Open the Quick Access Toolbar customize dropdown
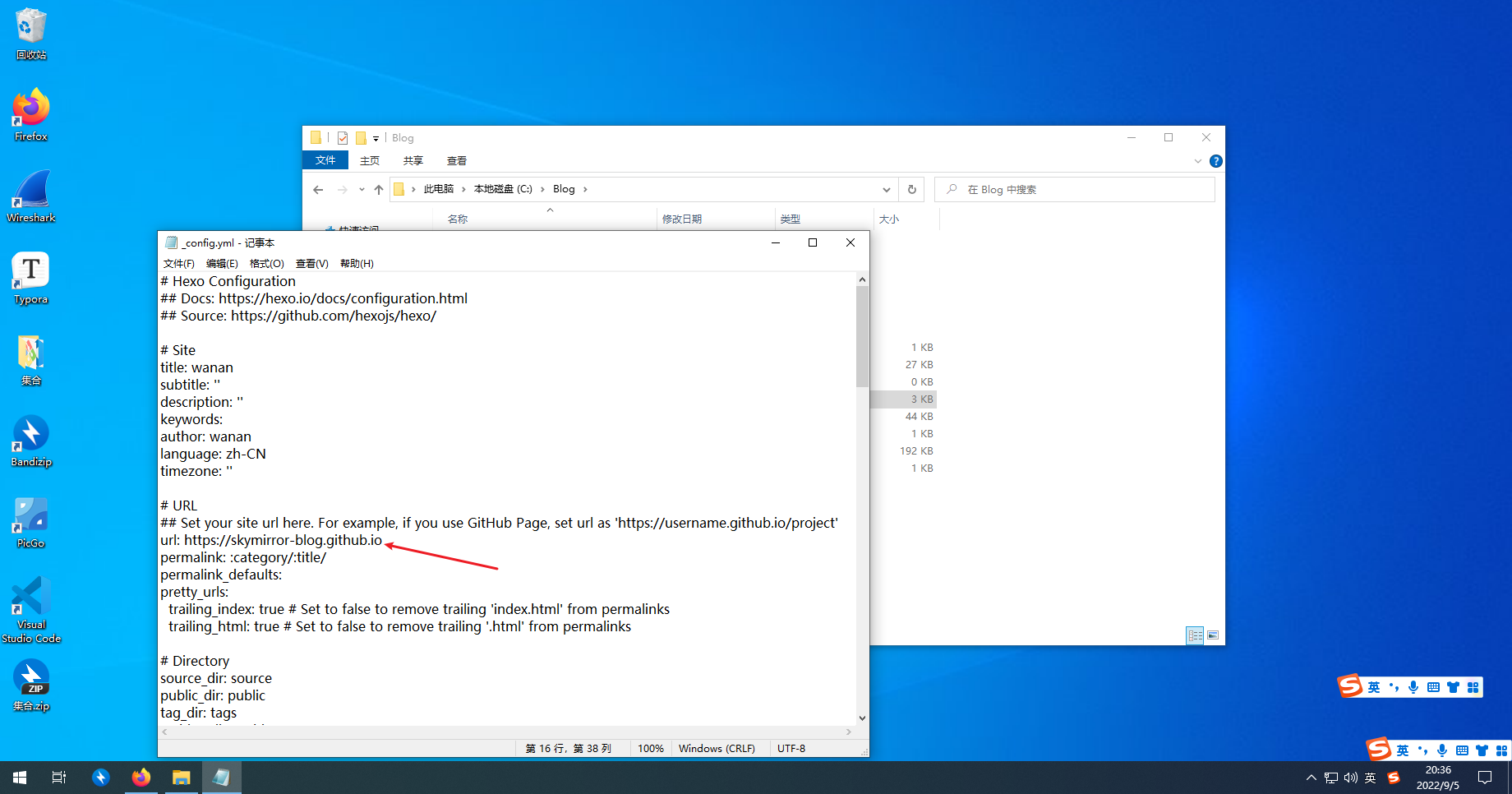Screen dimensions: 1512x794 [x=376, y=138]
